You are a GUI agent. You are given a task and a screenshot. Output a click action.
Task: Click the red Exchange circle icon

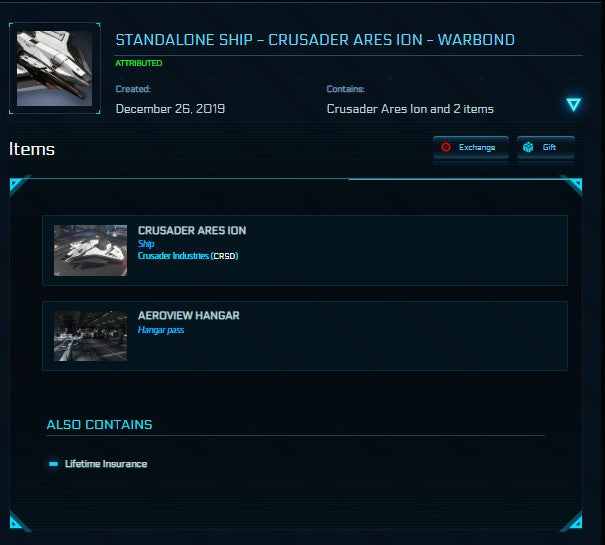pyautogui.click(x=446, y=148)
